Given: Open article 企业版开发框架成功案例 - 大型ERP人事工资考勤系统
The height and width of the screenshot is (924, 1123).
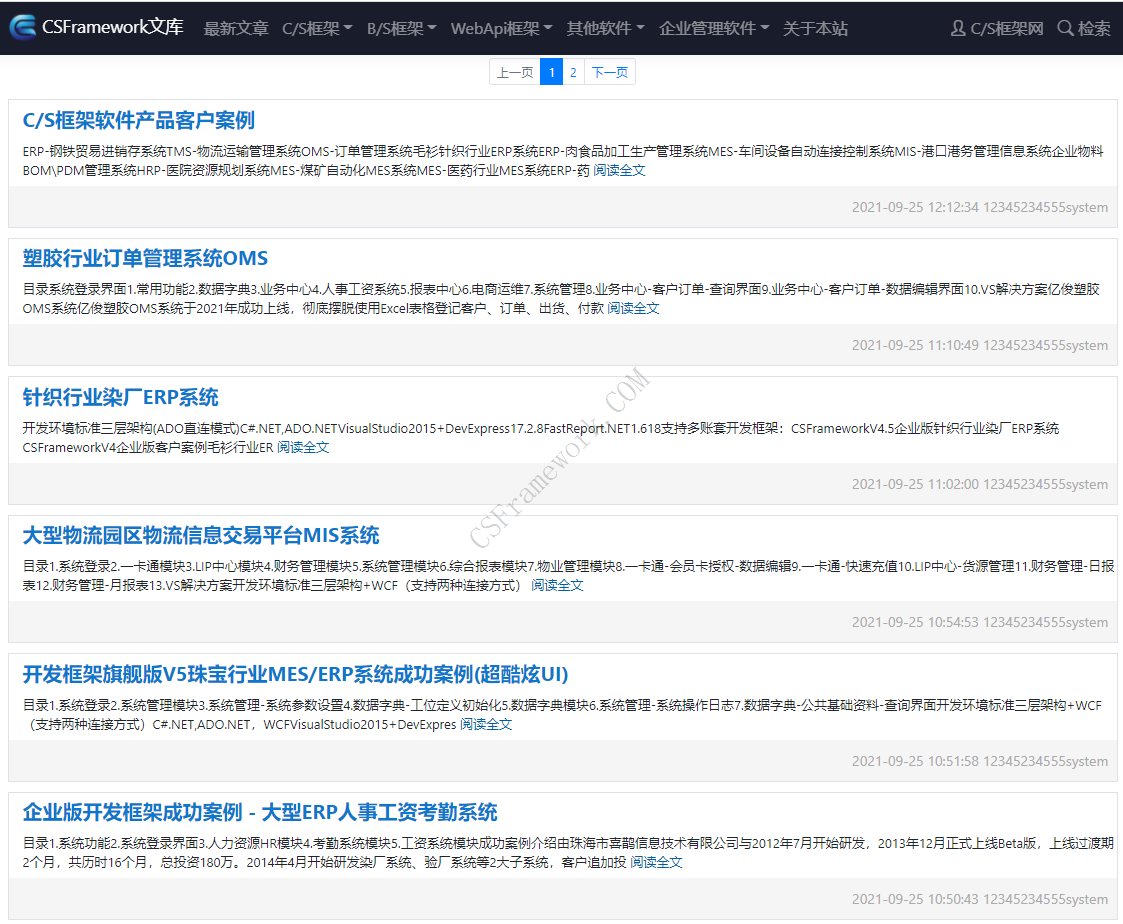Looking at the screenshot, I should 259,812.
